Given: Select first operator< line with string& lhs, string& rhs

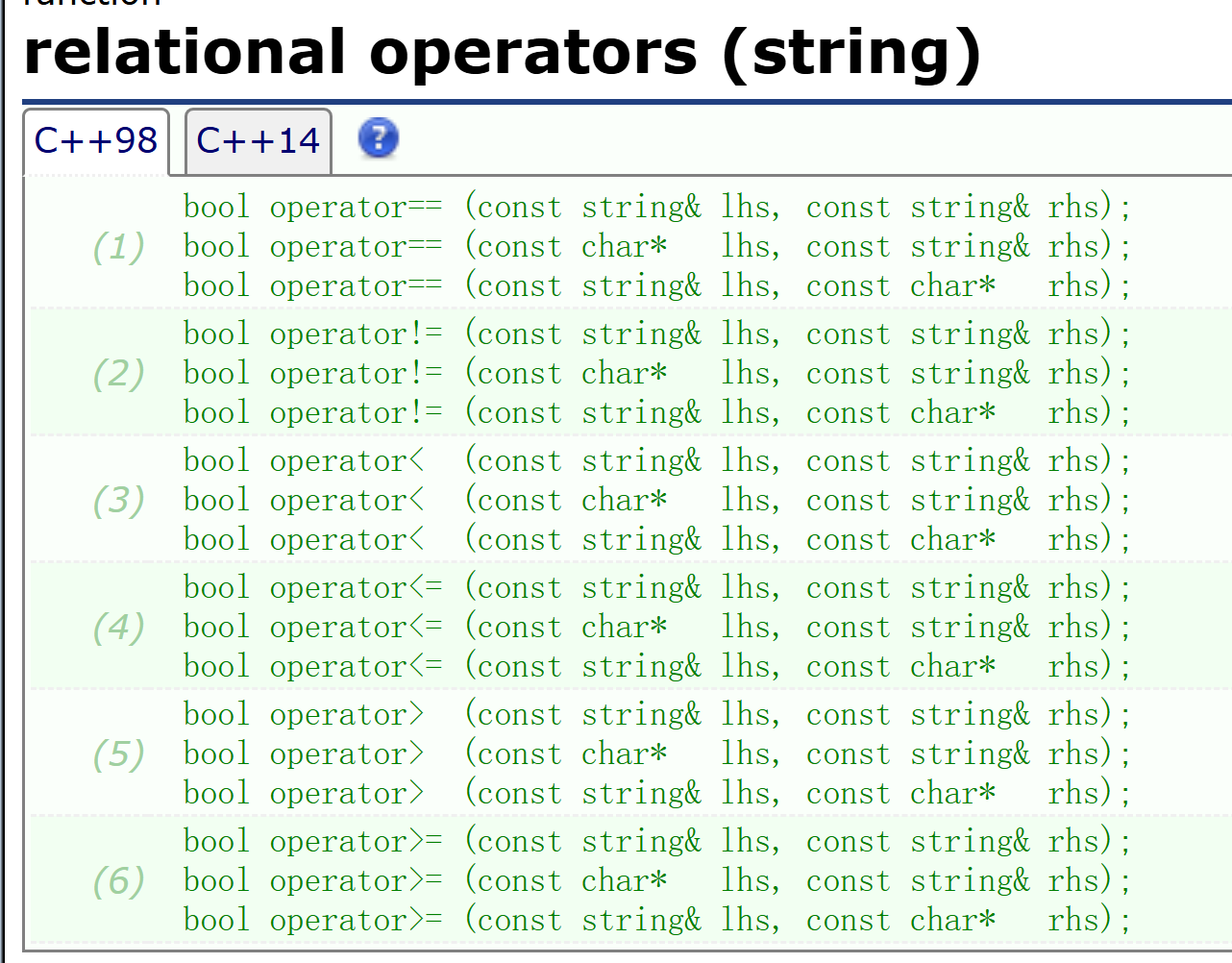Looking at the screenshot, I should click(657, 461).
